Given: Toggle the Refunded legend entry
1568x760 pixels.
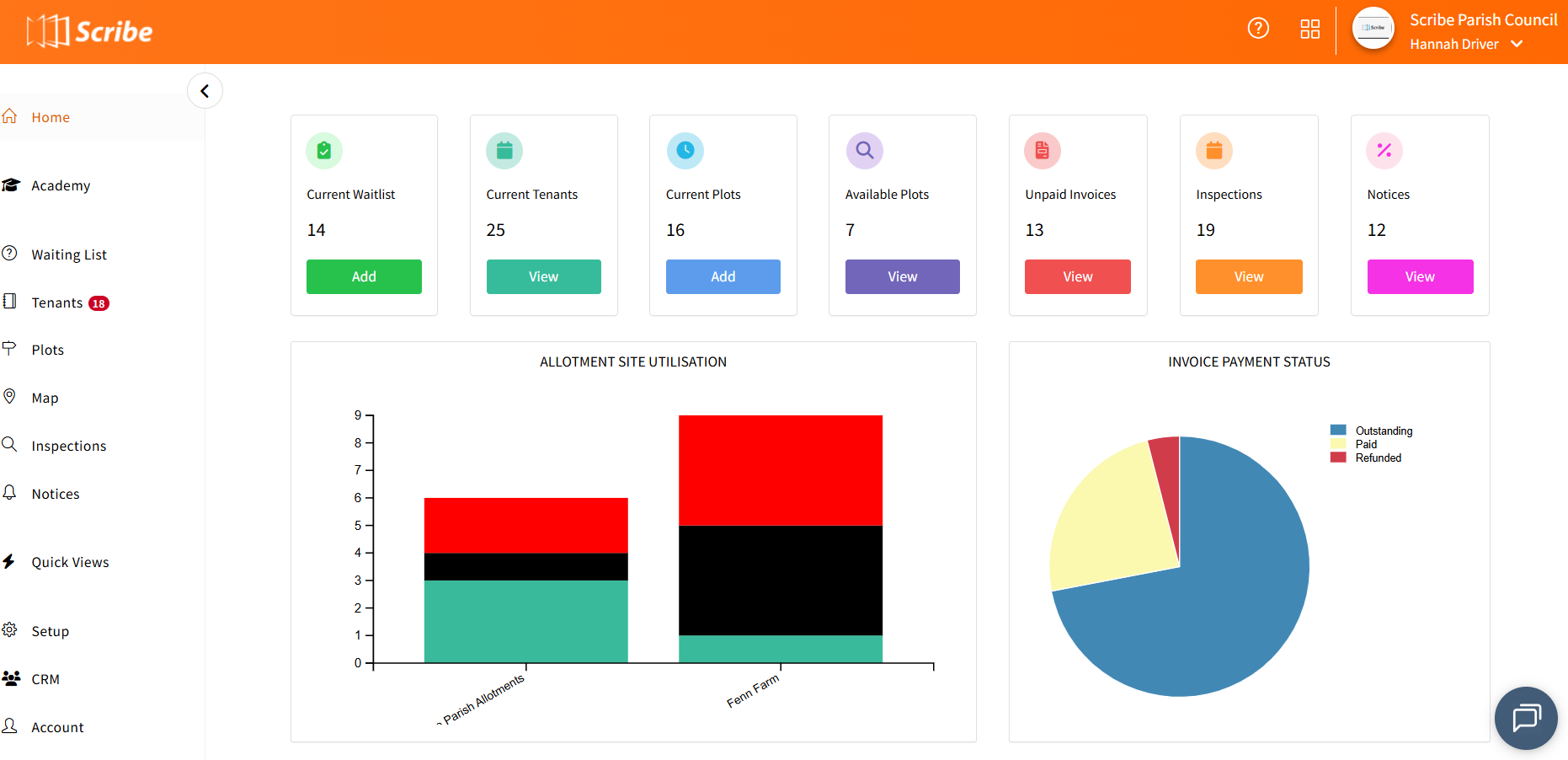Looking at the screenshot, I should [1378, 458].
